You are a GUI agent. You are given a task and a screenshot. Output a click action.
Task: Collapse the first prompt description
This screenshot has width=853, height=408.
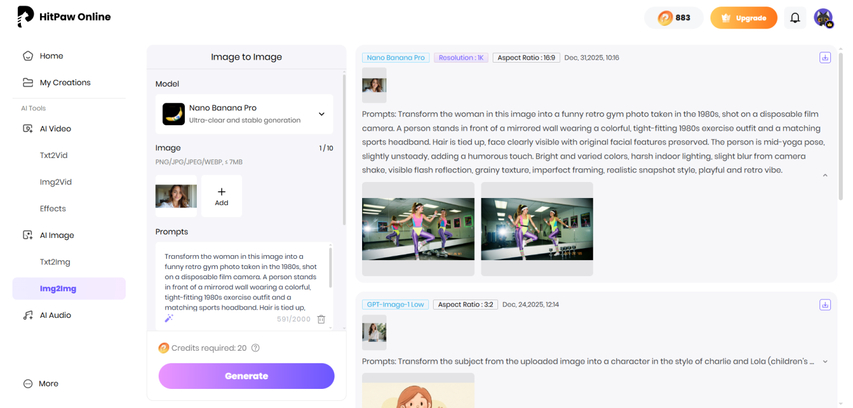825,175
